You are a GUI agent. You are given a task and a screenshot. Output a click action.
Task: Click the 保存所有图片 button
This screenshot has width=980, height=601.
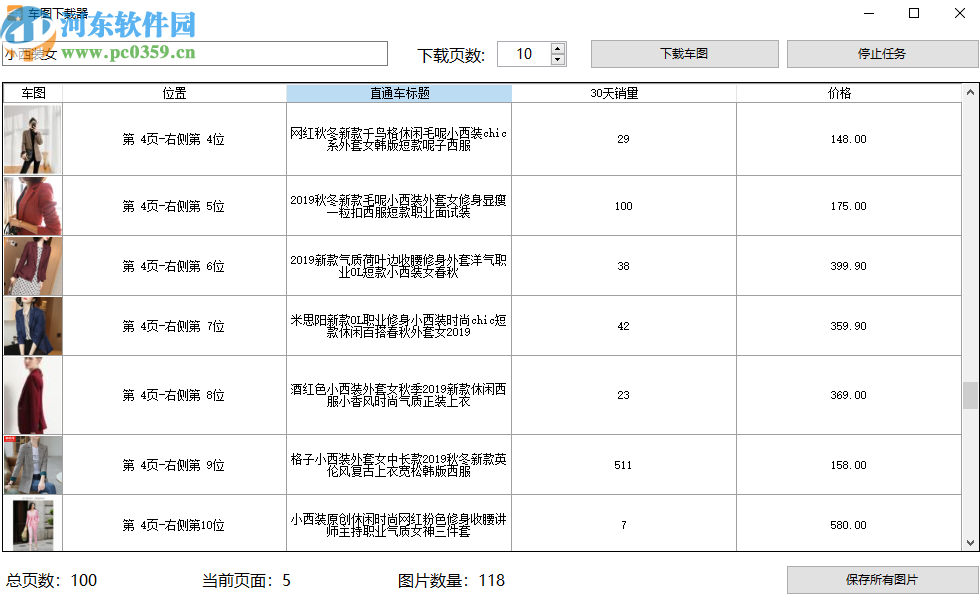click(882, 580)
